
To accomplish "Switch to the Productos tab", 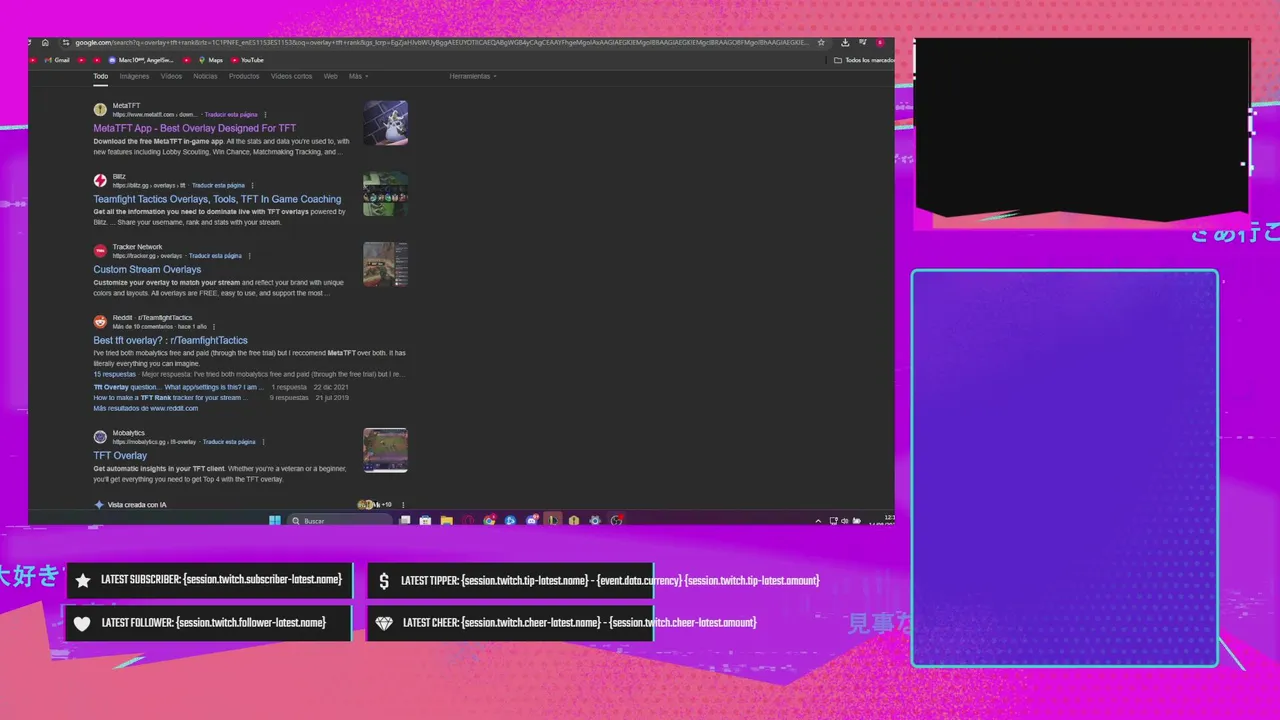I will click(x=244, y=76).
